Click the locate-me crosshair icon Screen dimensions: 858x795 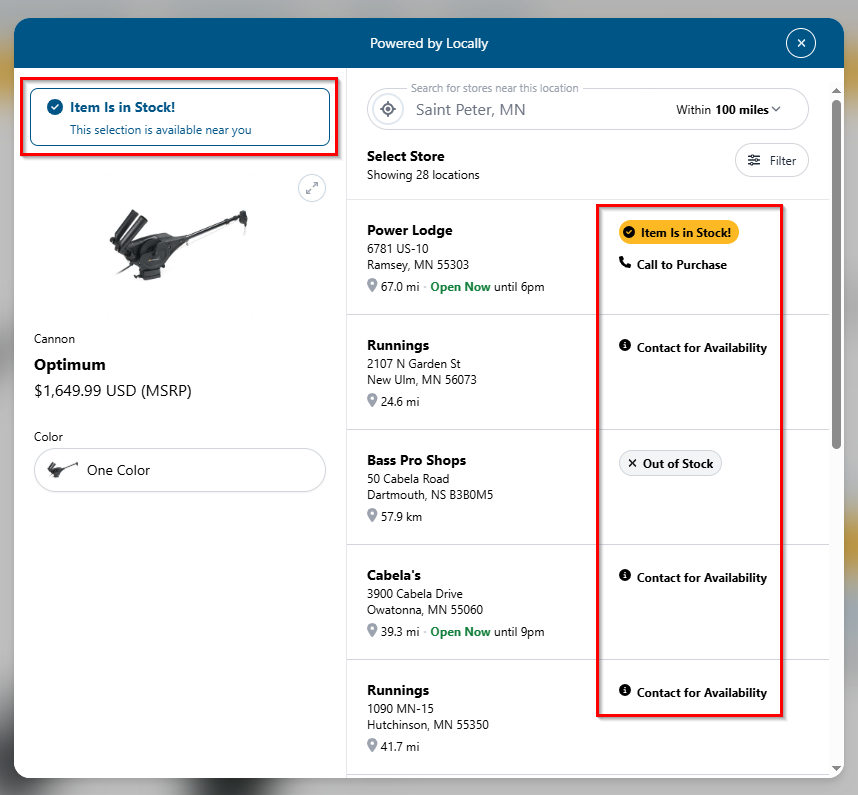tap(388, 109)
